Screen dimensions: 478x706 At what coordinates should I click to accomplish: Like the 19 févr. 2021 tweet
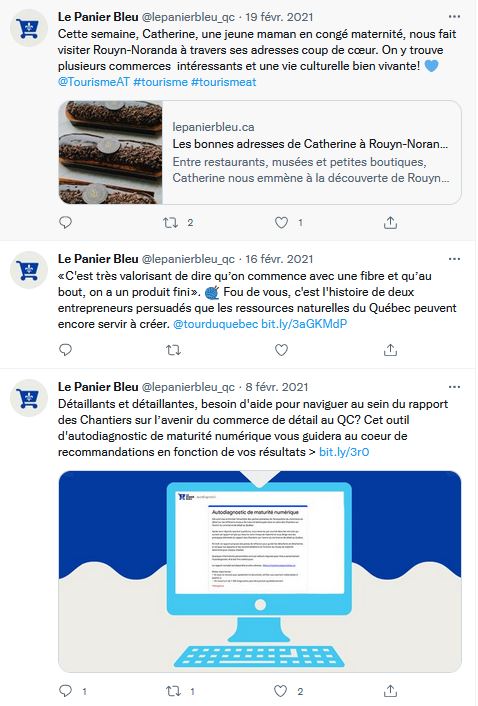click(281, 222)
